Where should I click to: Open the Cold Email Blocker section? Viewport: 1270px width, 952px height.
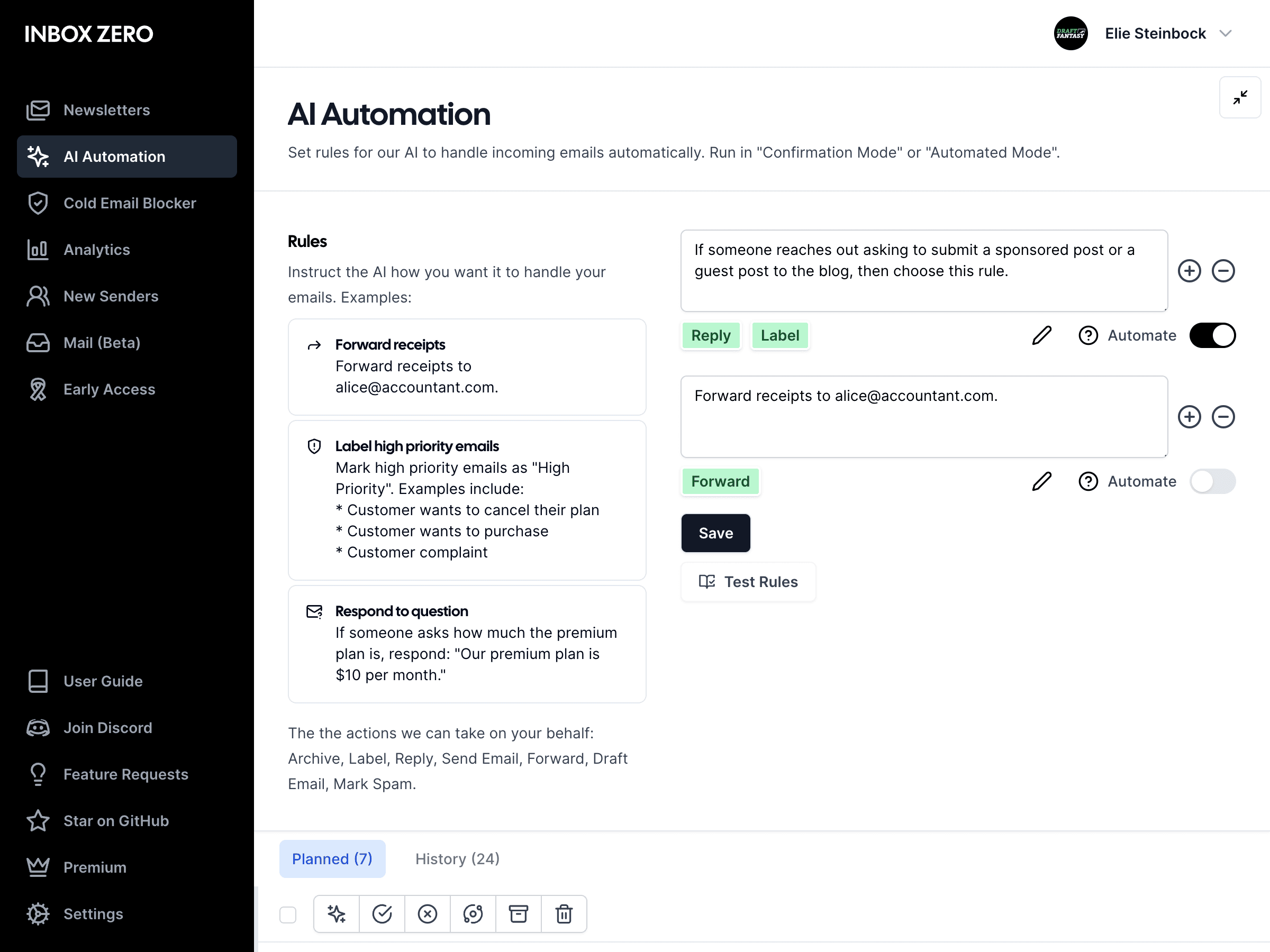pyautogui.click(x=130, y=203)
